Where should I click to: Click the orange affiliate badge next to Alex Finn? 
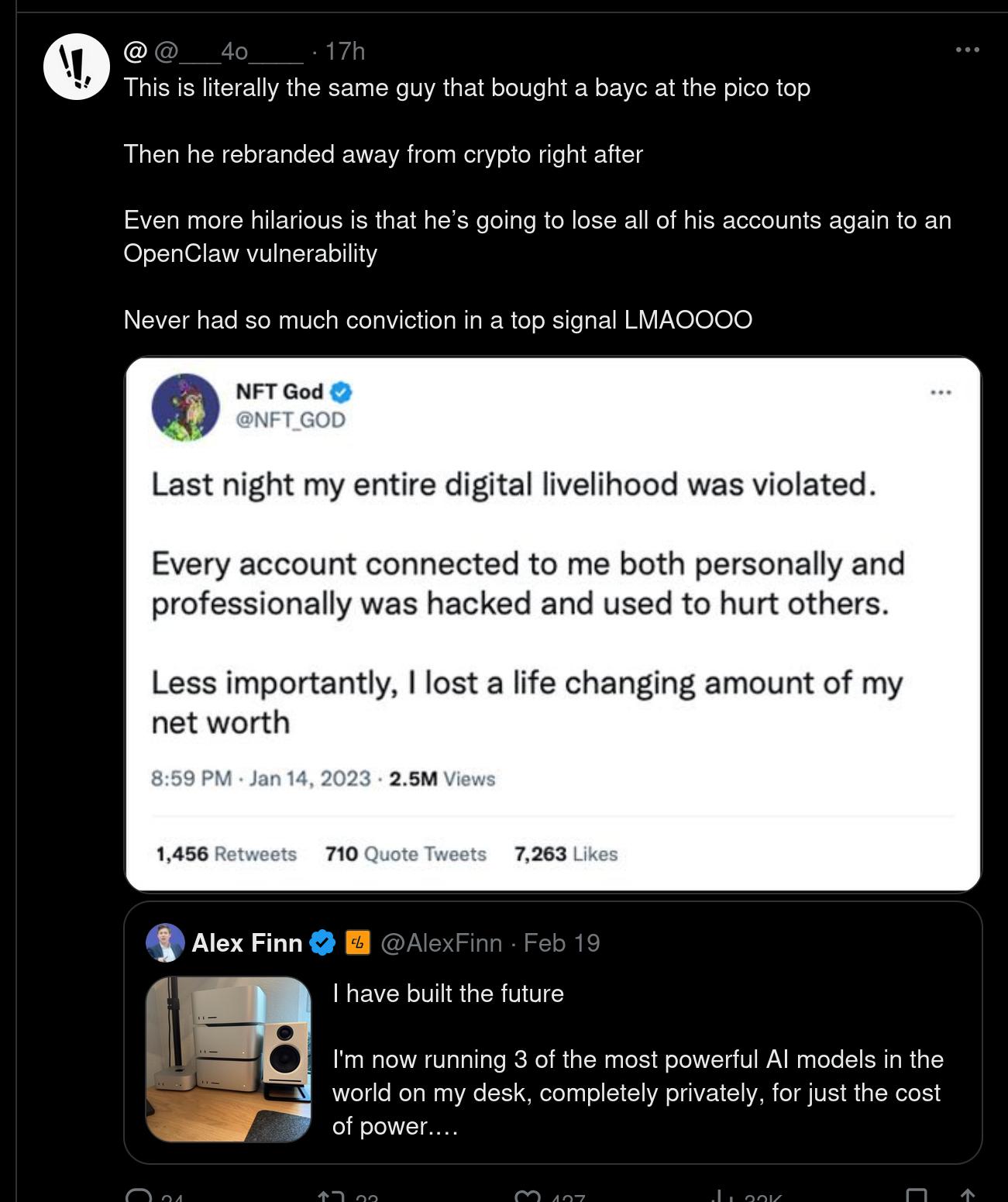357,942
